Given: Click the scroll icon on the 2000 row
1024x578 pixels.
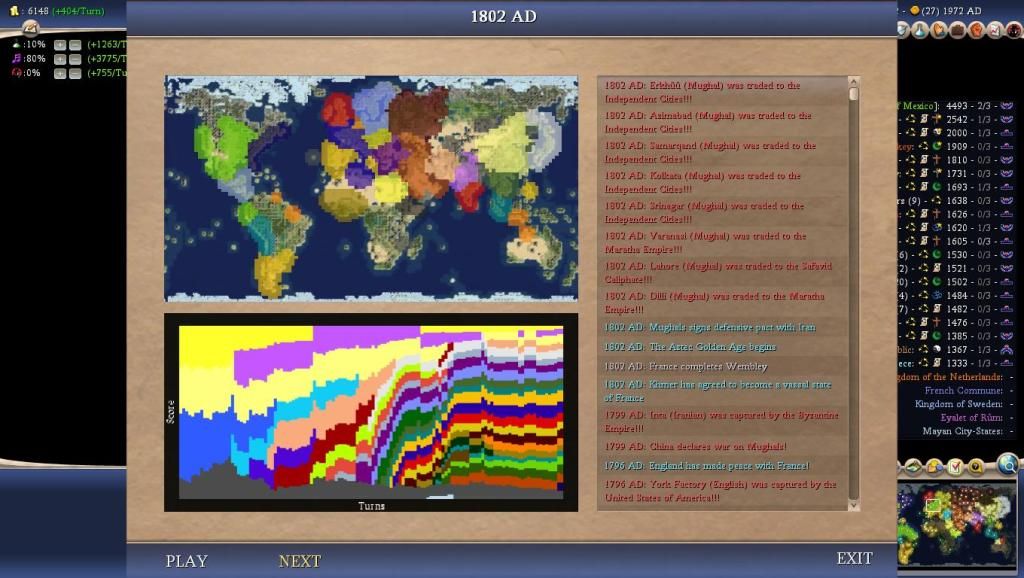Looking at the screenshot, I should (924, 133).
